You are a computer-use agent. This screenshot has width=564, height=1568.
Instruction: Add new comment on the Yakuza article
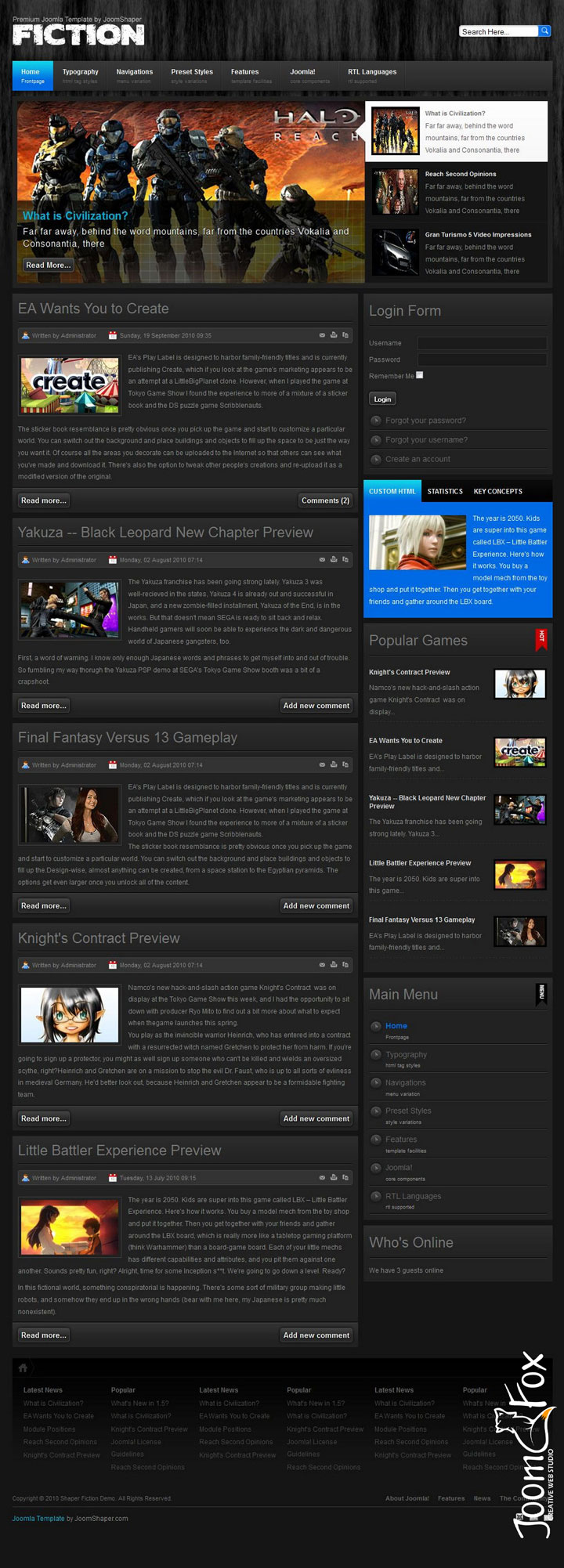316,705
